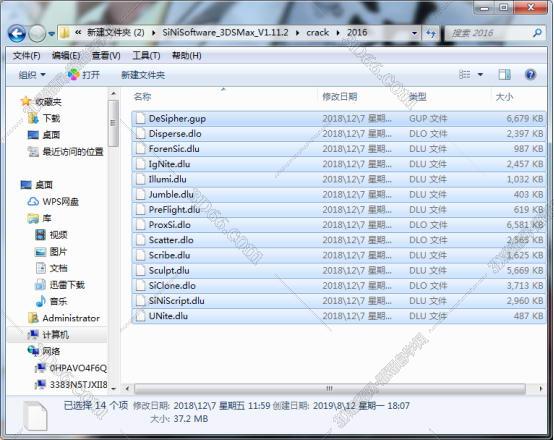Click UNite.dlu file icon
Screen dimensions: 554x440
pos(141,316)
